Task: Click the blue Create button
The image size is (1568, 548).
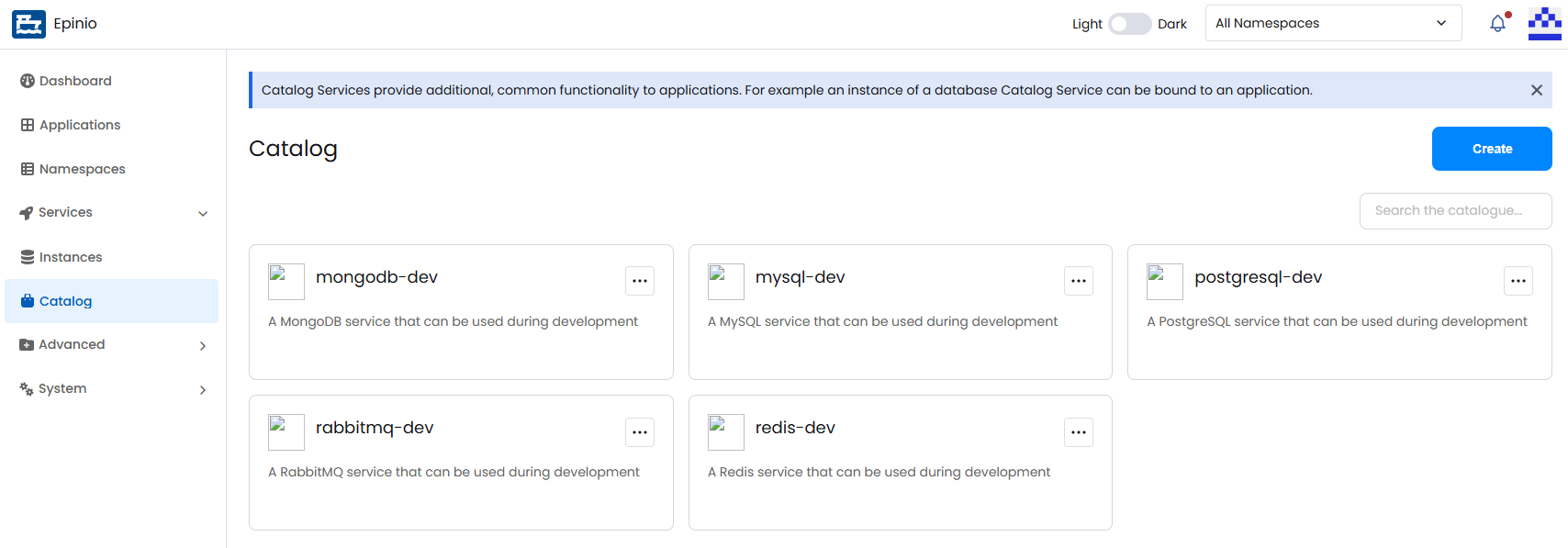Action: point(1492,149)
